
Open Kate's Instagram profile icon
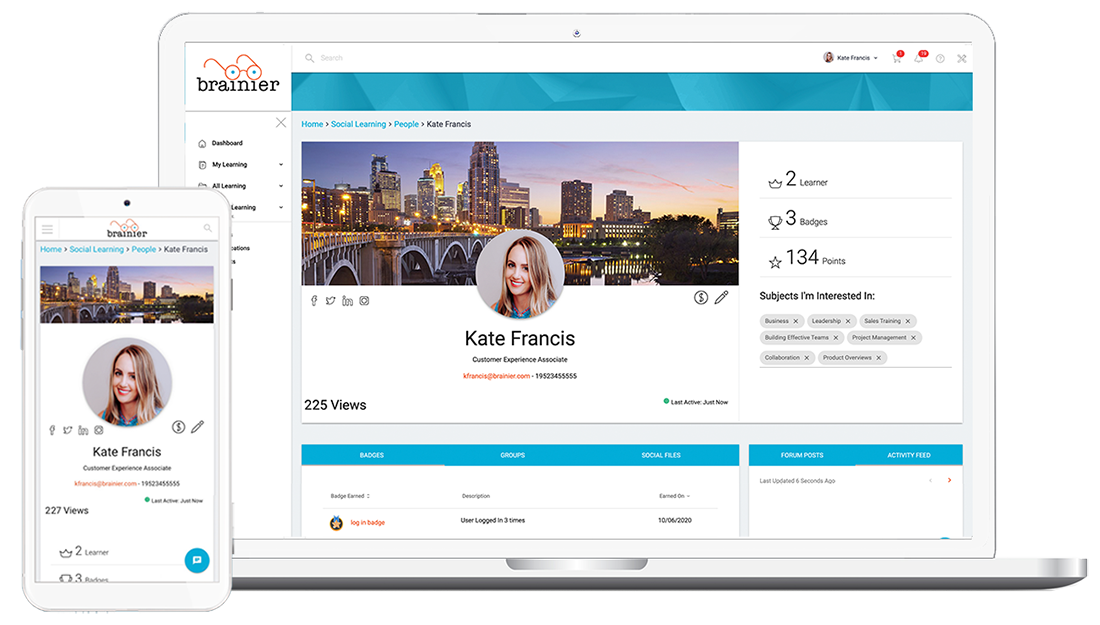tap(365, 300)
